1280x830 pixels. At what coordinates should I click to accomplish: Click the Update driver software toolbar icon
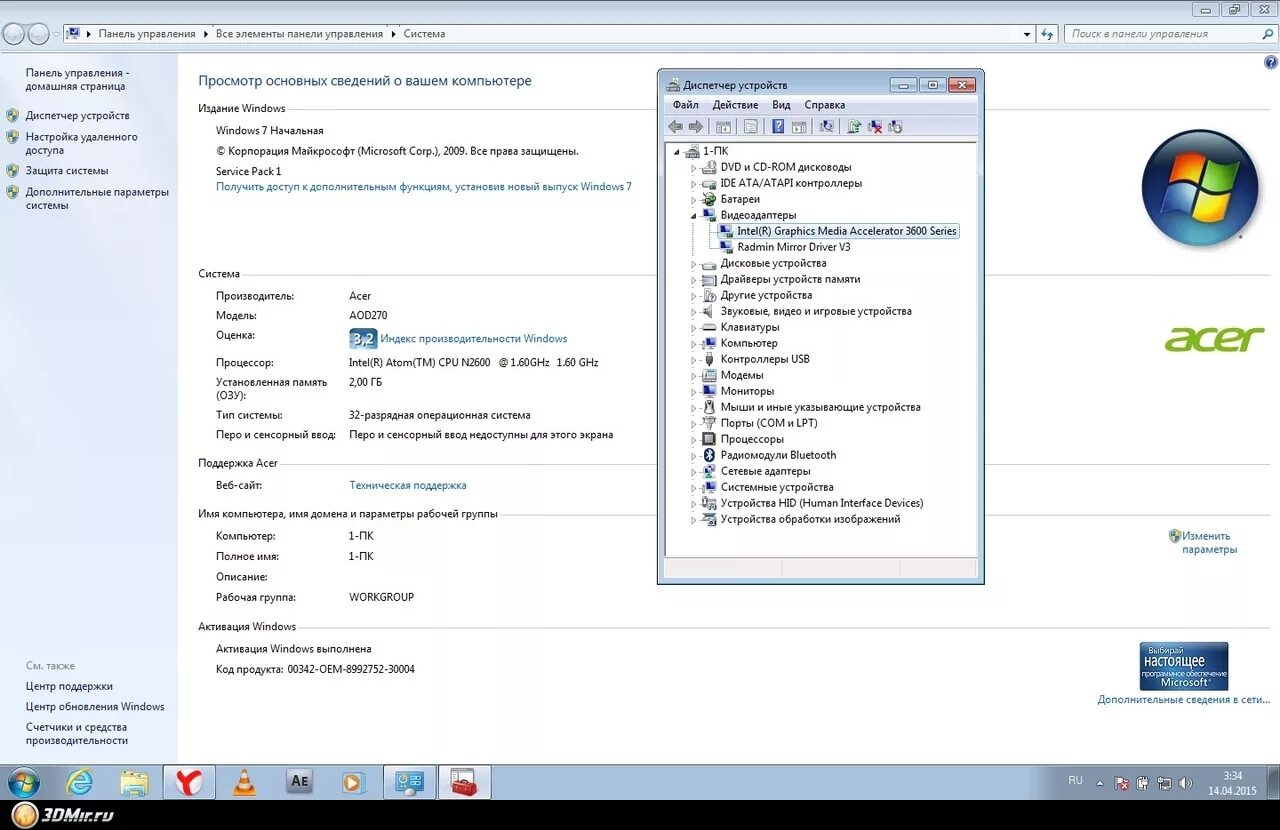tap(854, 126)
